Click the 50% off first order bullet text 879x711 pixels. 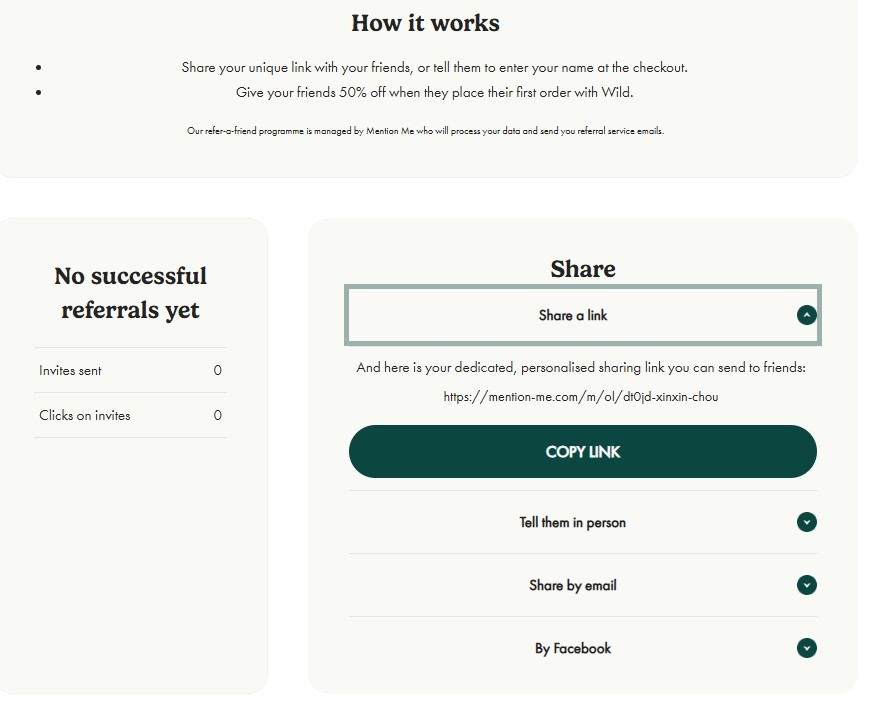click(x=434, y=92)
